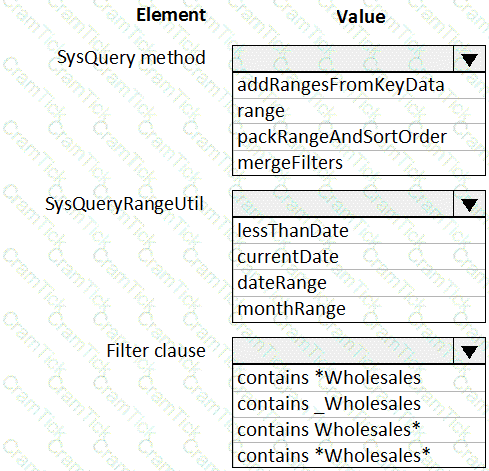Screen dimensions: 489x471
Task: Click the Filter clause selection field
Action: [343, 351]
